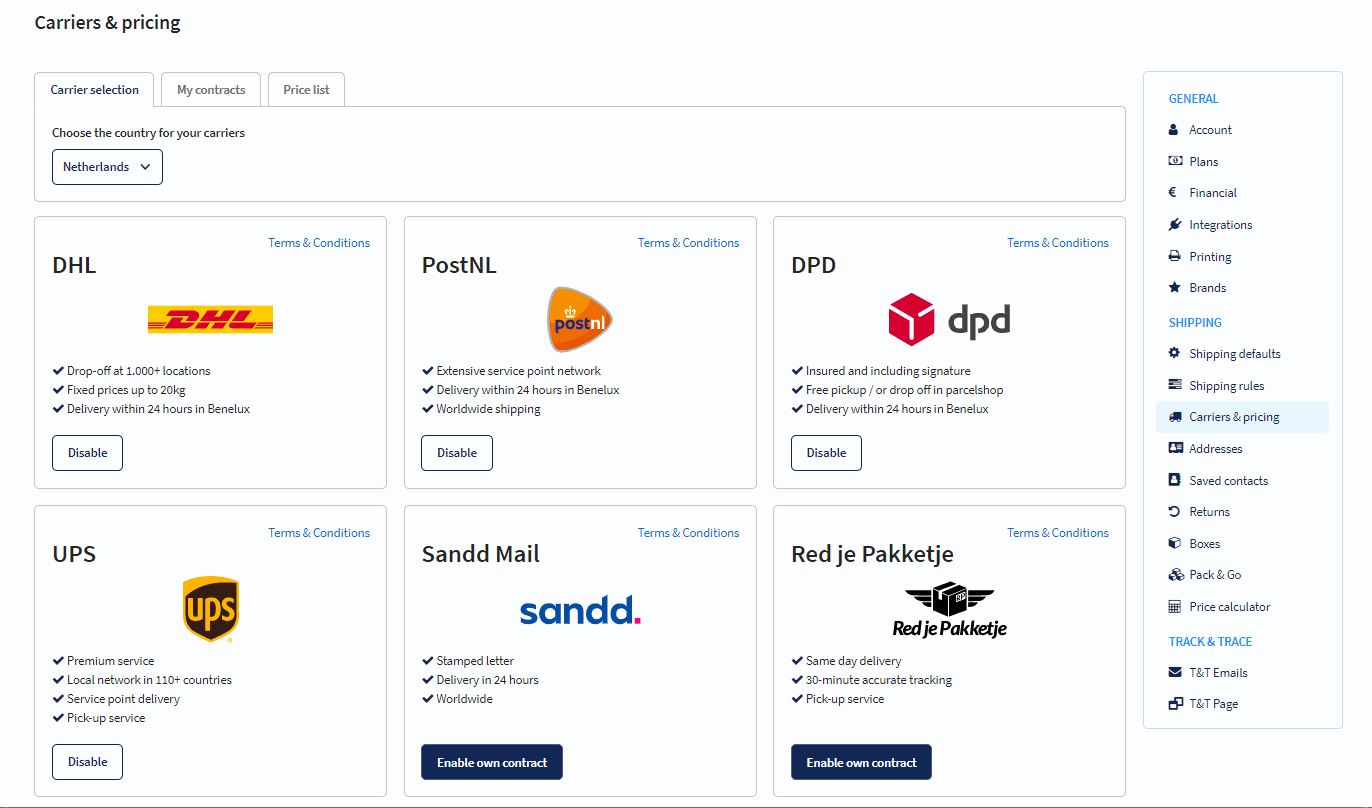
Task: Click 'Same day delivery' text
Action: (854, 661)
